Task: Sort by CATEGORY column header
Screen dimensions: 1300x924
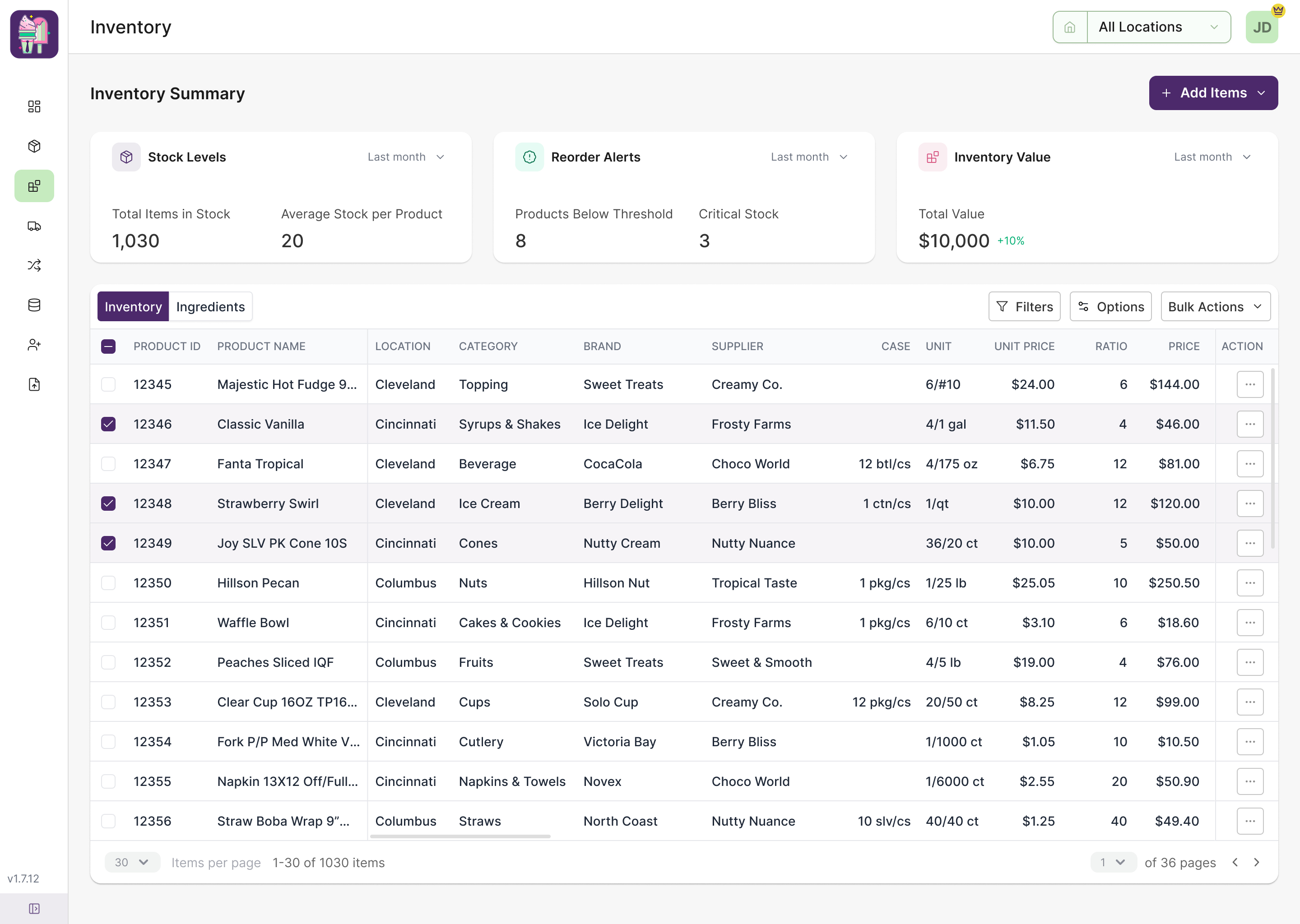Action: click(488, 346)
